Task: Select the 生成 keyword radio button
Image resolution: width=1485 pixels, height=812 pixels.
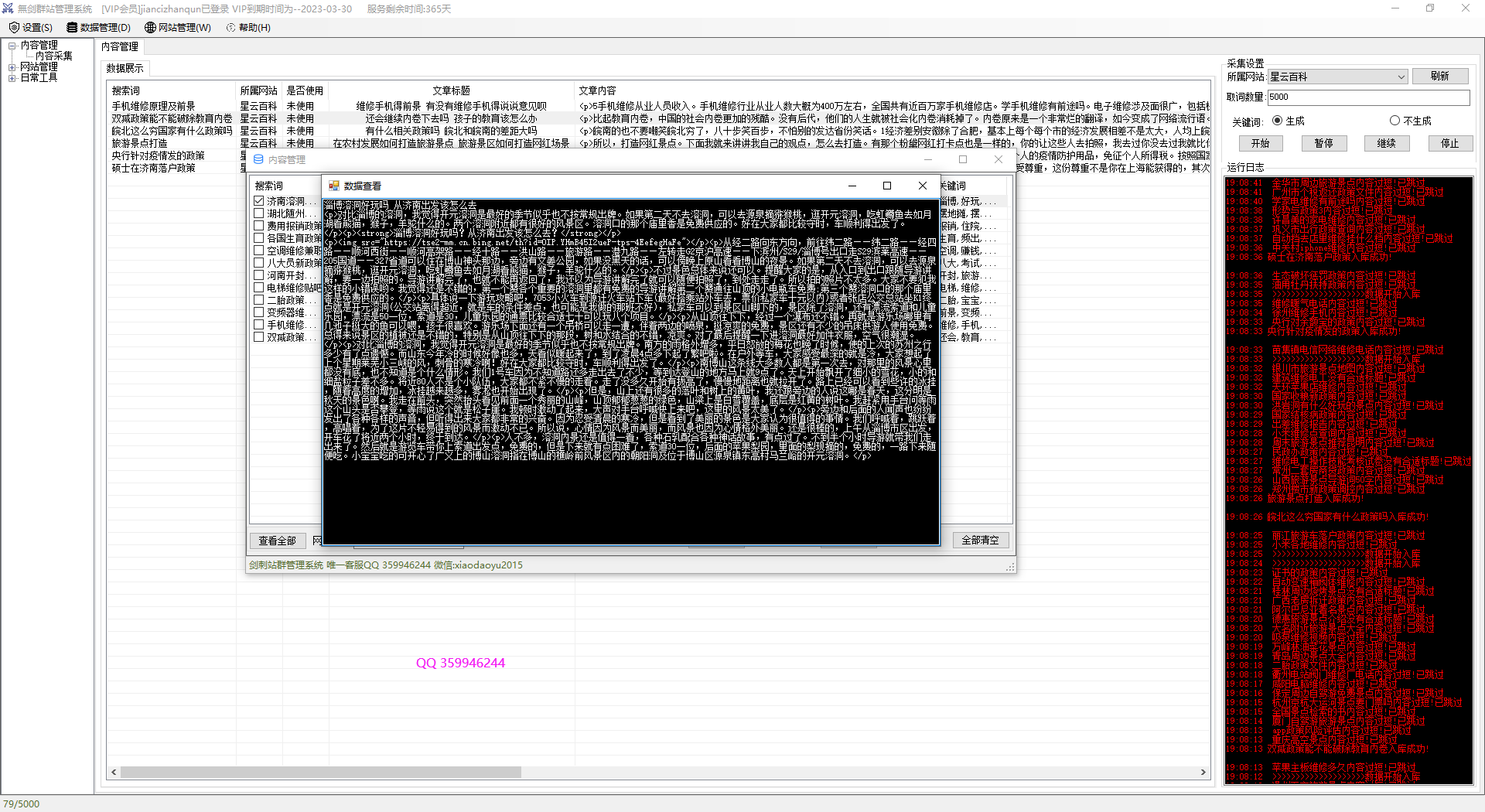Action: [1277, 121]
